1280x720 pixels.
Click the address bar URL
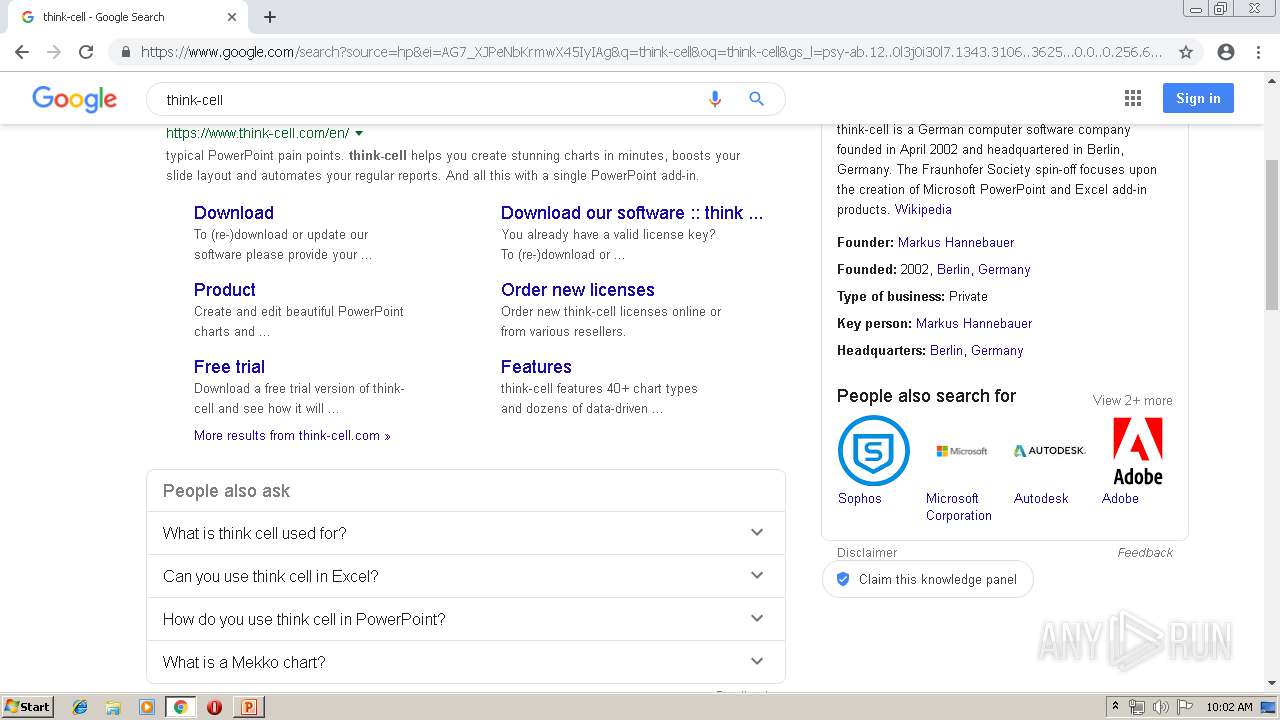[x=652, y=52]
